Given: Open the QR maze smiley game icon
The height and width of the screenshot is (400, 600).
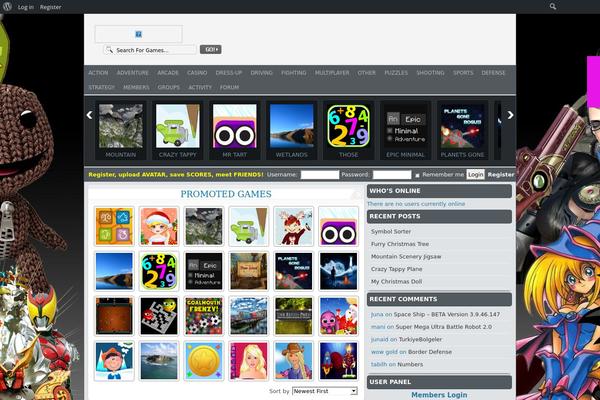Looking at the screenshot, I should click(x=159, y=316).
